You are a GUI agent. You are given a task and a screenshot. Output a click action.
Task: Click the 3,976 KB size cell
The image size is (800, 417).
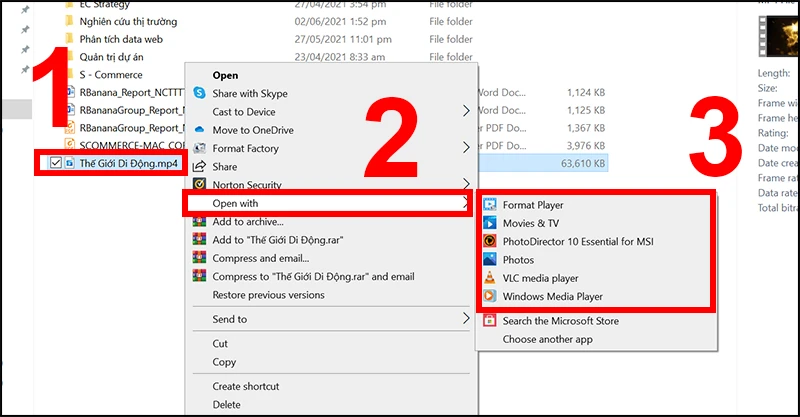click(x=586, y=145)
